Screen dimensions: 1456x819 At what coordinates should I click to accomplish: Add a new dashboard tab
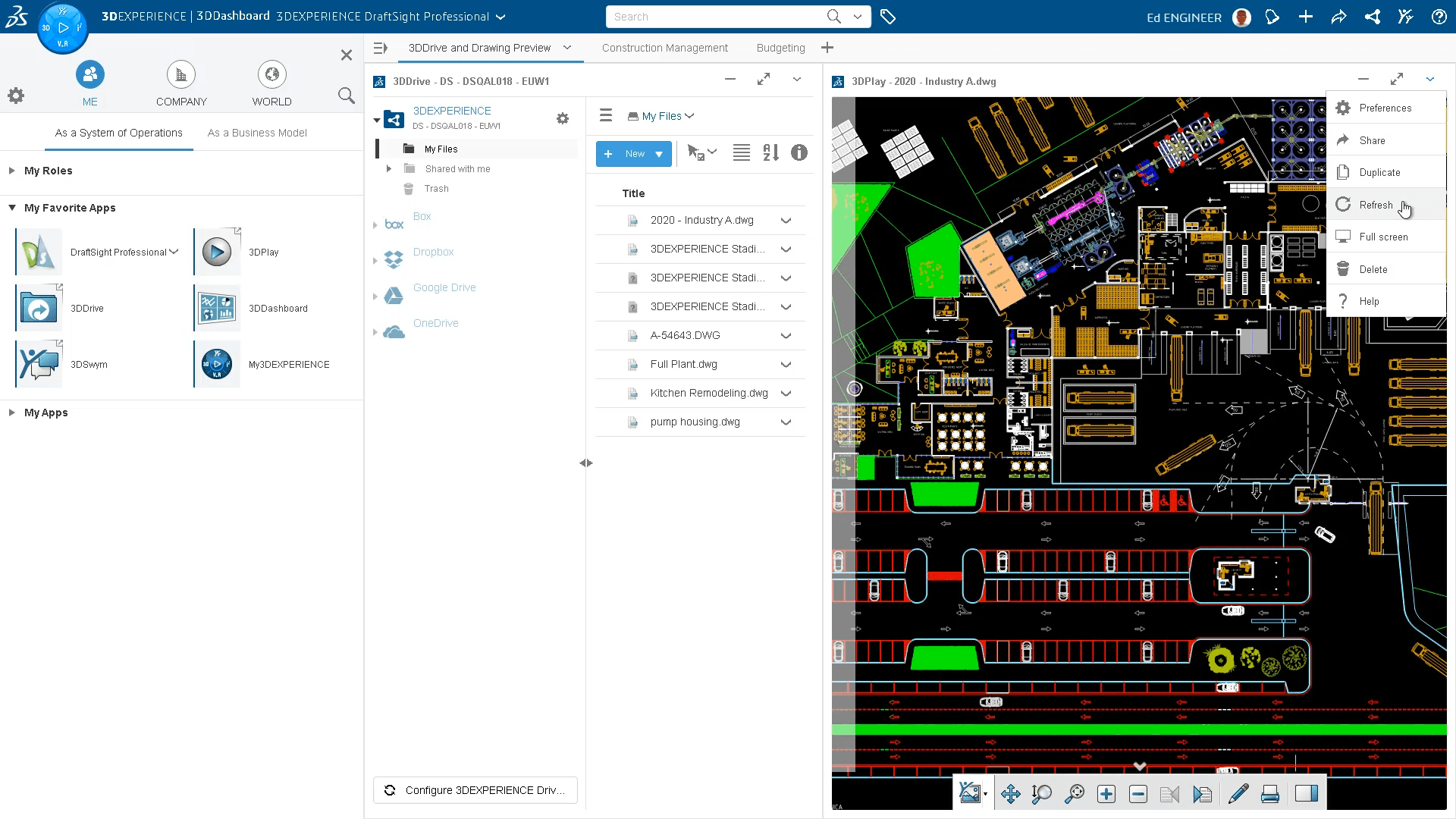click(827, 48)
